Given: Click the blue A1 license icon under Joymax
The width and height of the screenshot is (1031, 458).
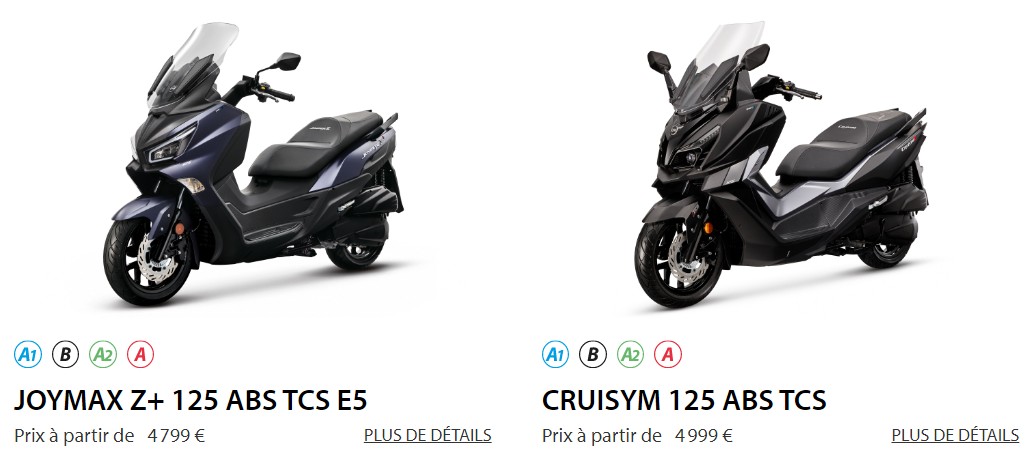Looking at the screenshot, I should pyautogui.click(x=28, y=355).
